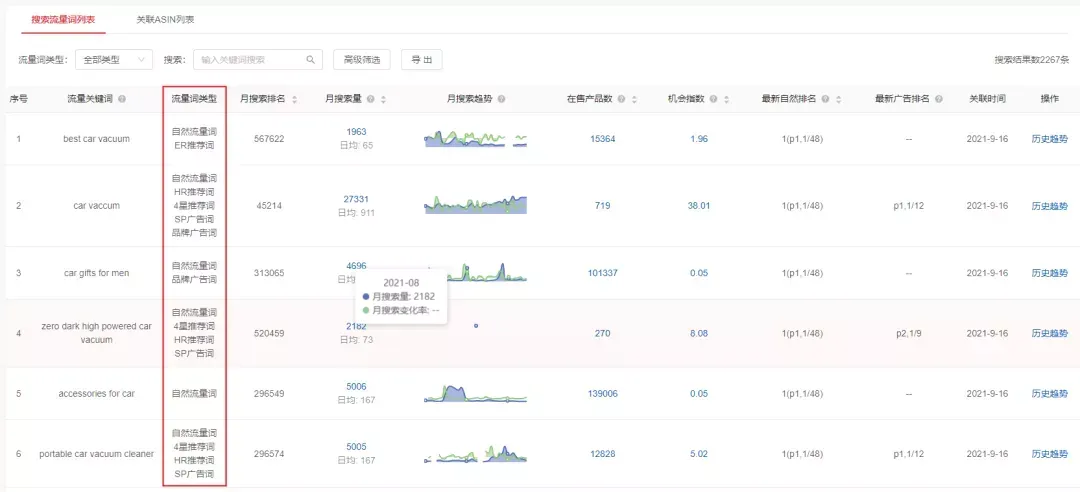Viewport: 1080px width, 492px height.
Task: Click opportunity index 1.96
Action: (699, 139)
